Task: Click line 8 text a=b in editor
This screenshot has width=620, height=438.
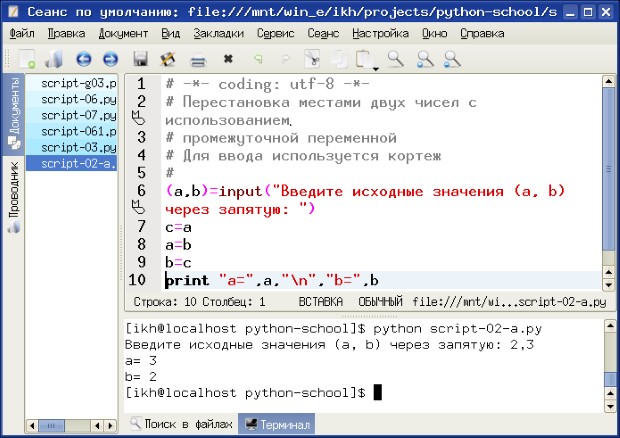Action: pyautogui.click(x=181, y=244)
